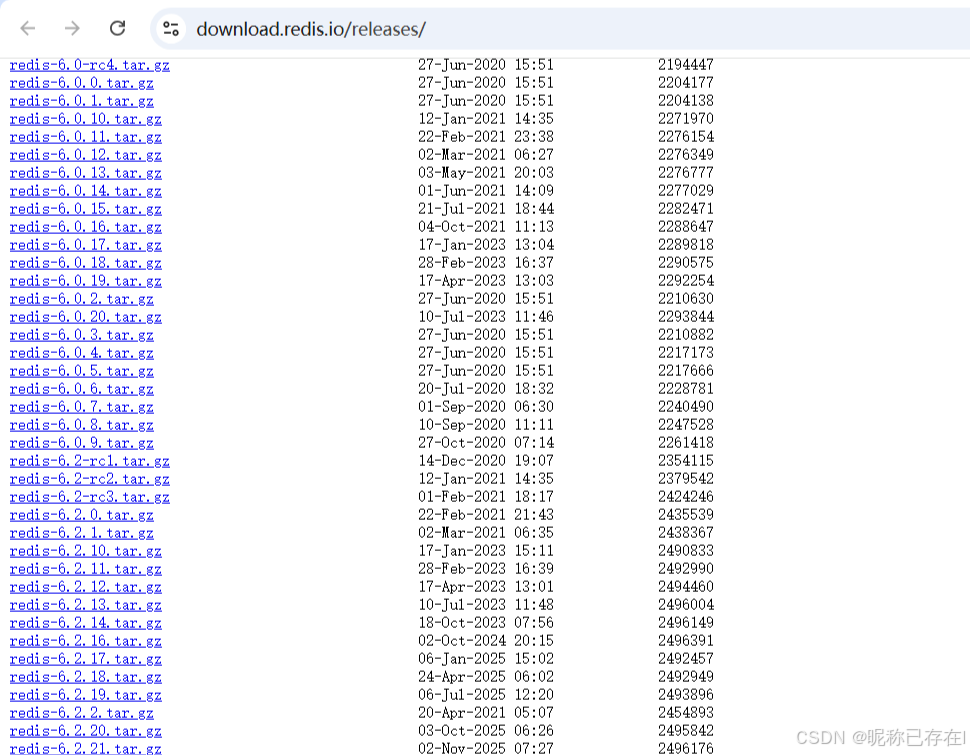This screenshot has height=755, width=970.
Task: Download redis-6.2.13.tar.gz
Action: (85, 605)
